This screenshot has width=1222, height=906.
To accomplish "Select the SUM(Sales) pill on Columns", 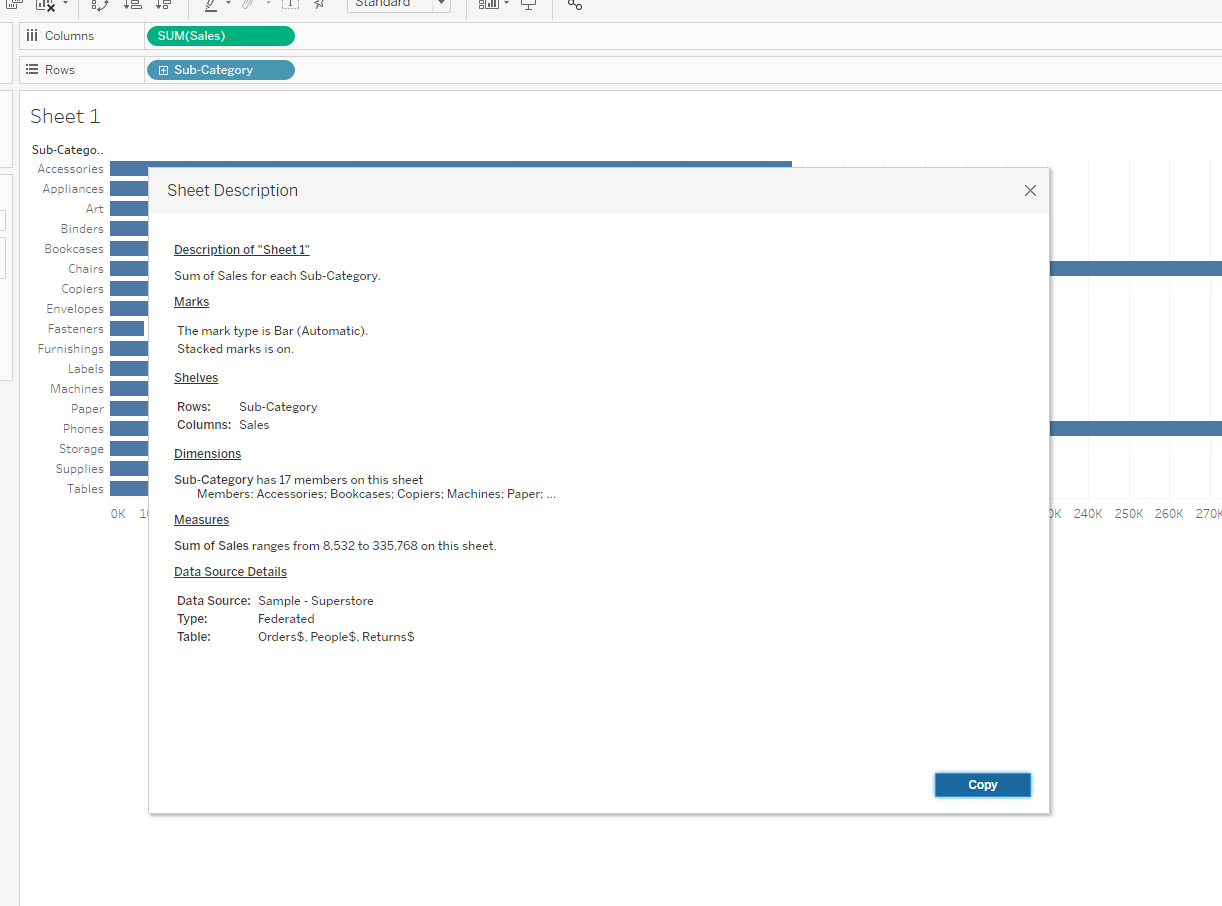I will click(x=221, y=36).
